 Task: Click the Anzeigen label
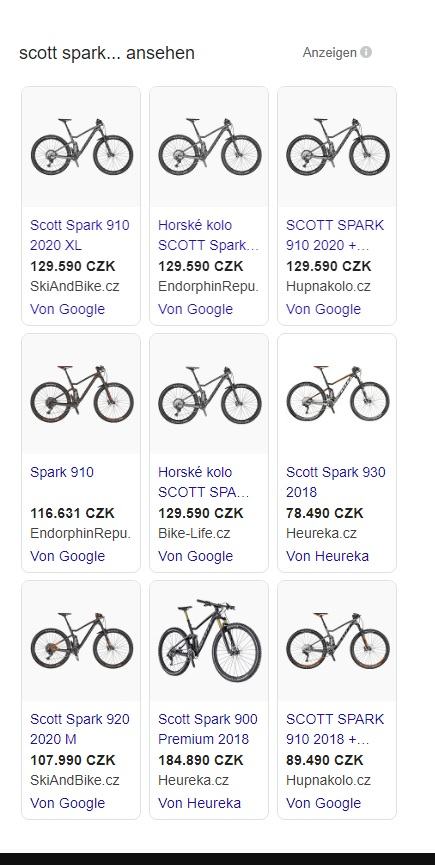[329, 52]
